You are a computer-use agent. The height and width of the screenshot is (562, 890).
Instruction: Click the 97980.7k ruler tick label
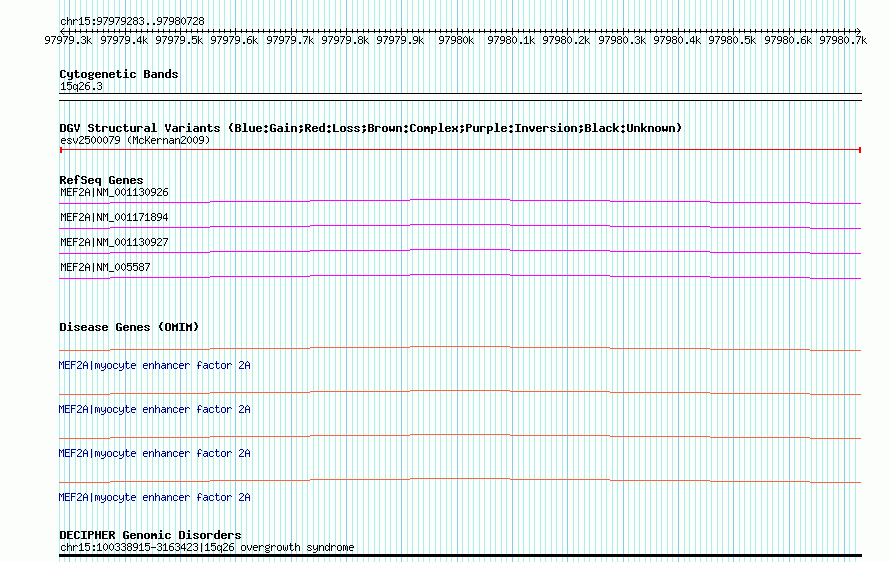point(843,40)
